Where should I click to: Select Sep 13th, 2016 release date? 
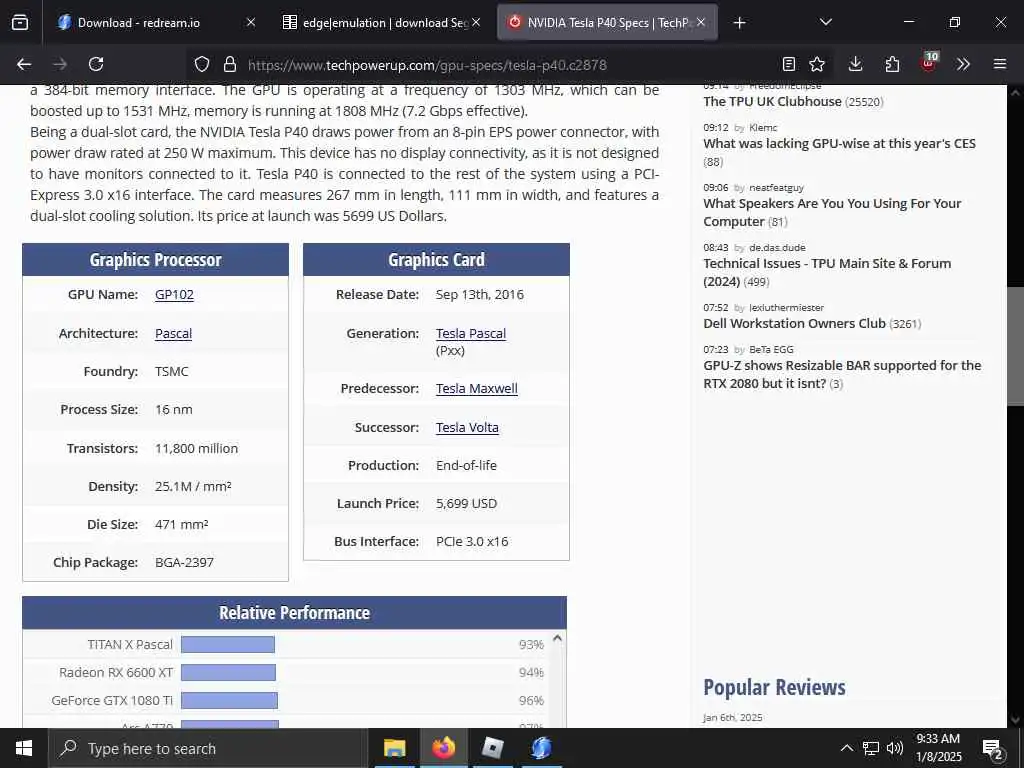click(x=479, y=295)
